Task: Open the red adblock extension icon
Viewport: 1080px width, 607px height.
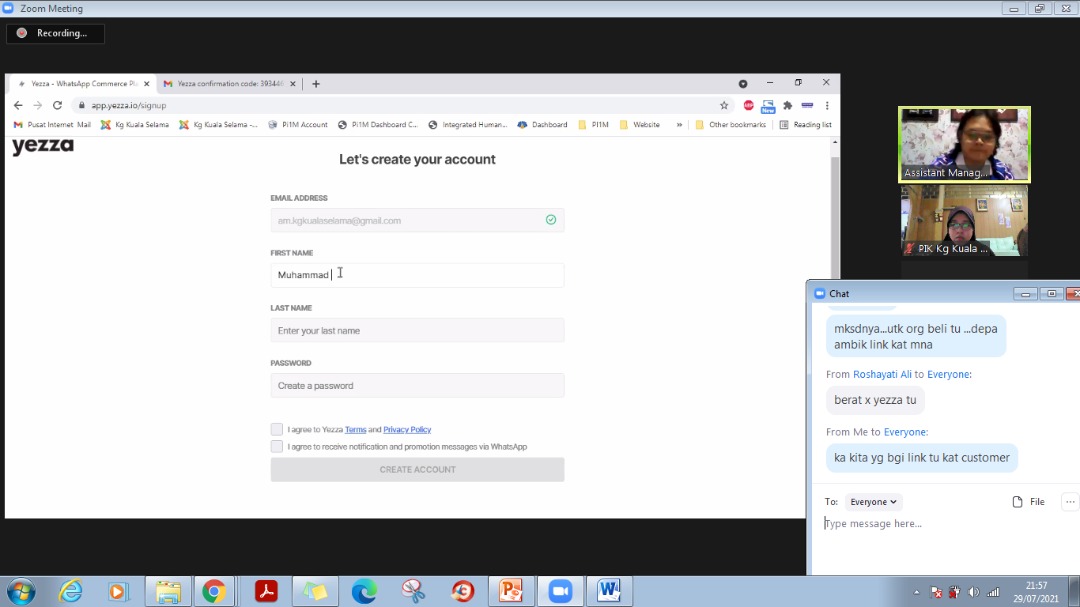Action: point(749,105)
